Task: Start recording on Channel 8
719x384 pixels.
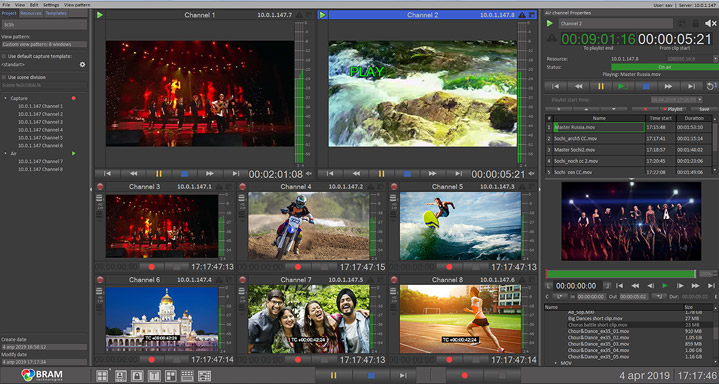Action: (x=449, y=360)
